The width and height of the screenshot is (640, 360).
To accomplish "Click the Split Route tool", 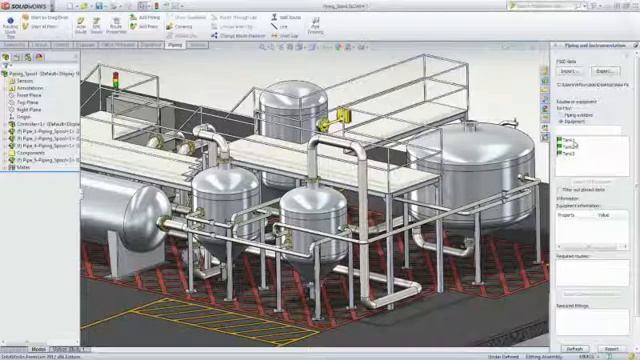I will (286, 18).
